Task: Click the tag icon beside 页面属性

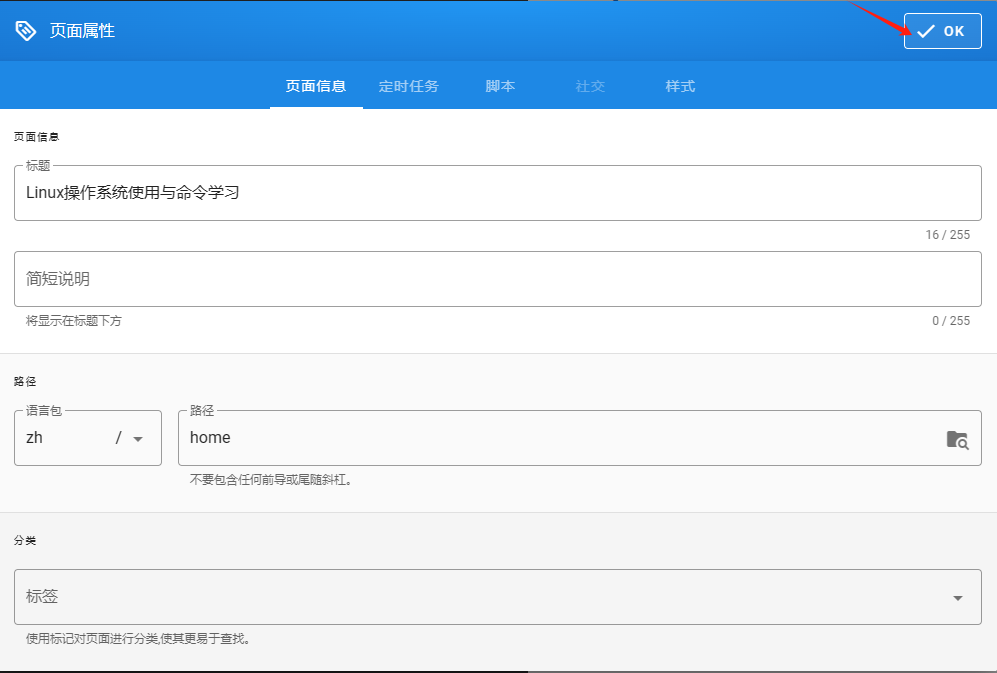Action: [x=25, y=31]
